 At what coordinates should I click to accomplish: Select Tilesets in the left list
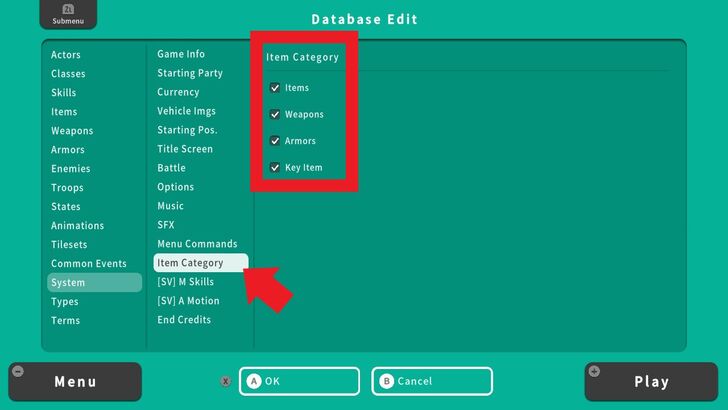click(x=69, y=245)
